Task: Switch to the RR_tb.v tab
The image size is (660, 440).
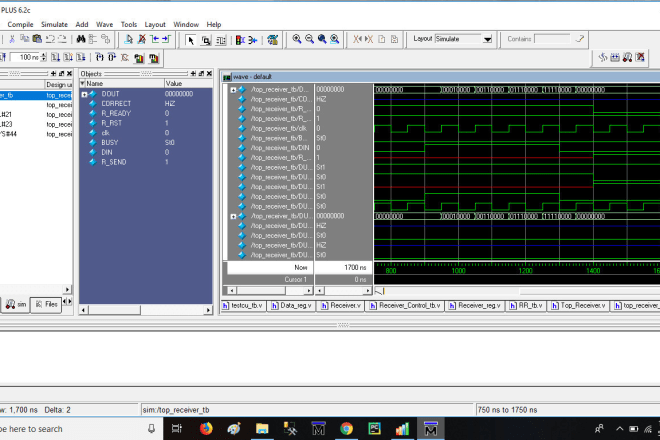Action: pyautogui.click(x=526, y=306)
